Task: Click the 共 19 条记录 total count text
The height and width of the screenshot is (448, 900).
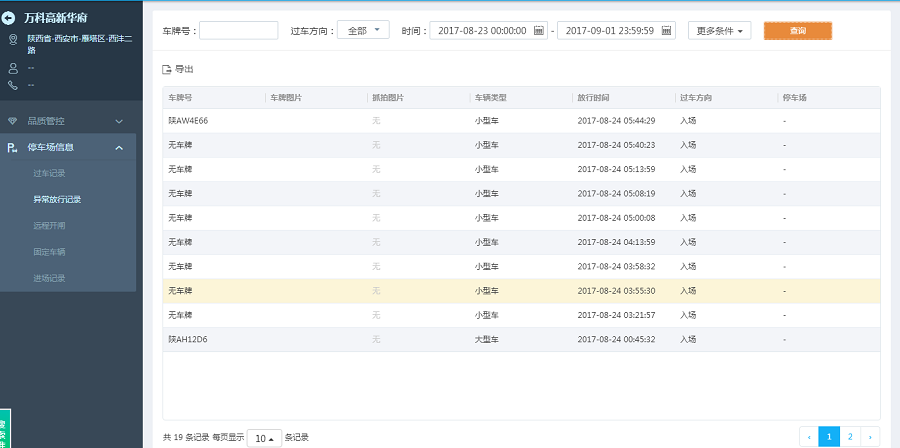Action: pos(186,438)
